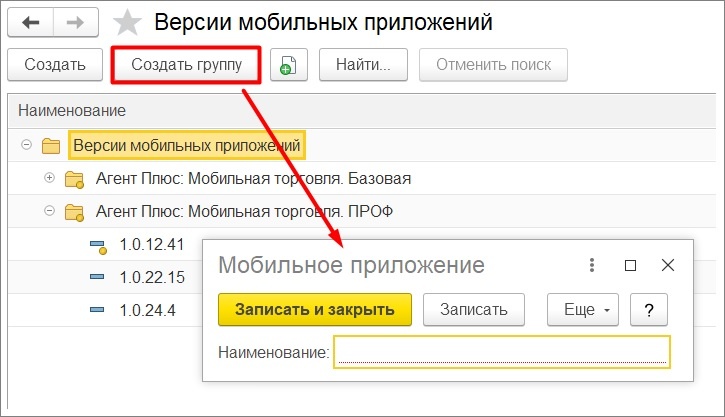
Task: Click Записать и закрыть button
Action: 314,309
